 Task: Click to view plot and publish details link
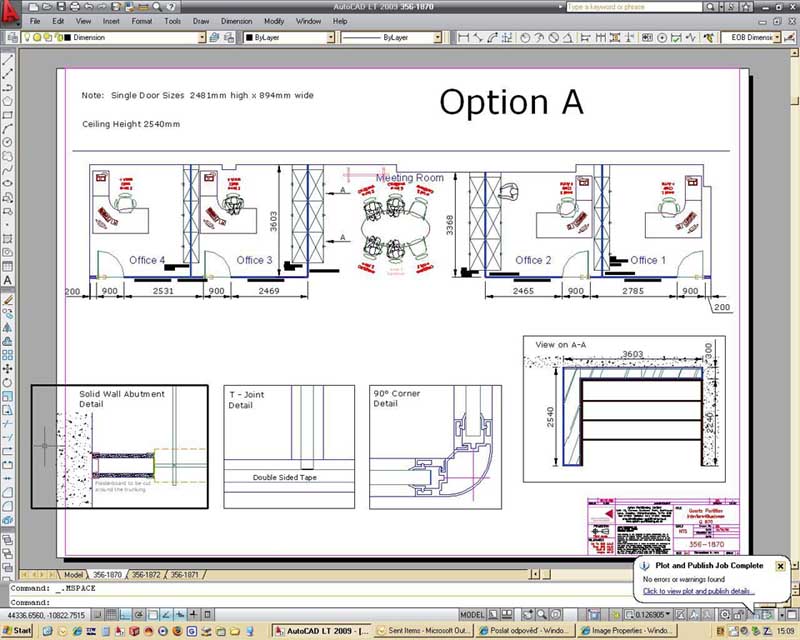[x=697, y=591]
